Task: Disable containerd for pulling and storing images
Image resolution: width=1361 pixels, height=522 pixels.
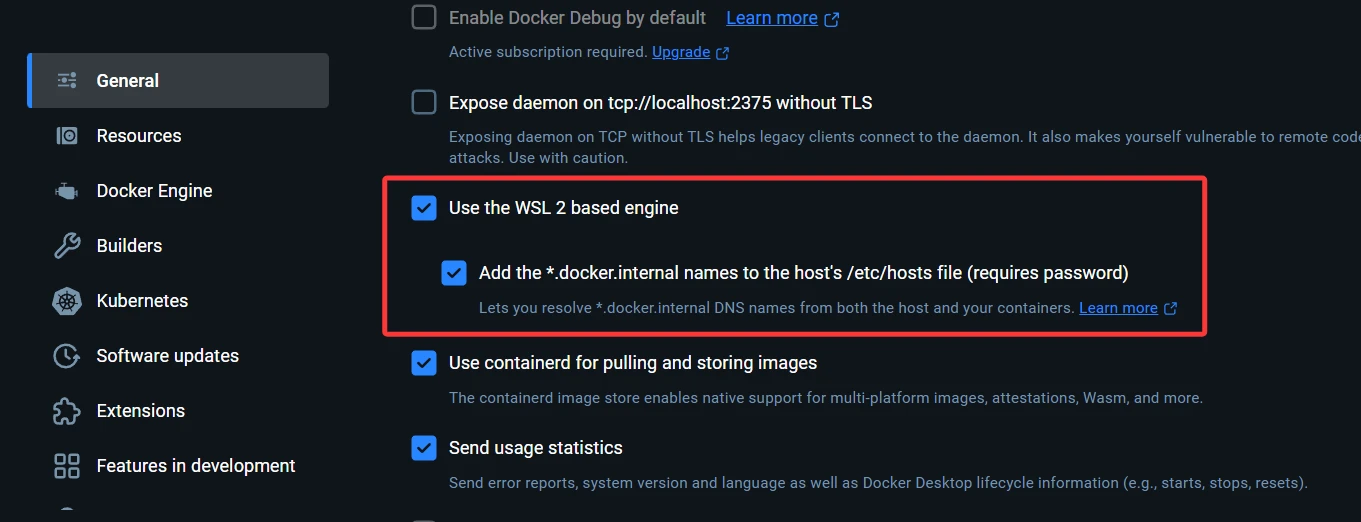Action: pos(424,363)
